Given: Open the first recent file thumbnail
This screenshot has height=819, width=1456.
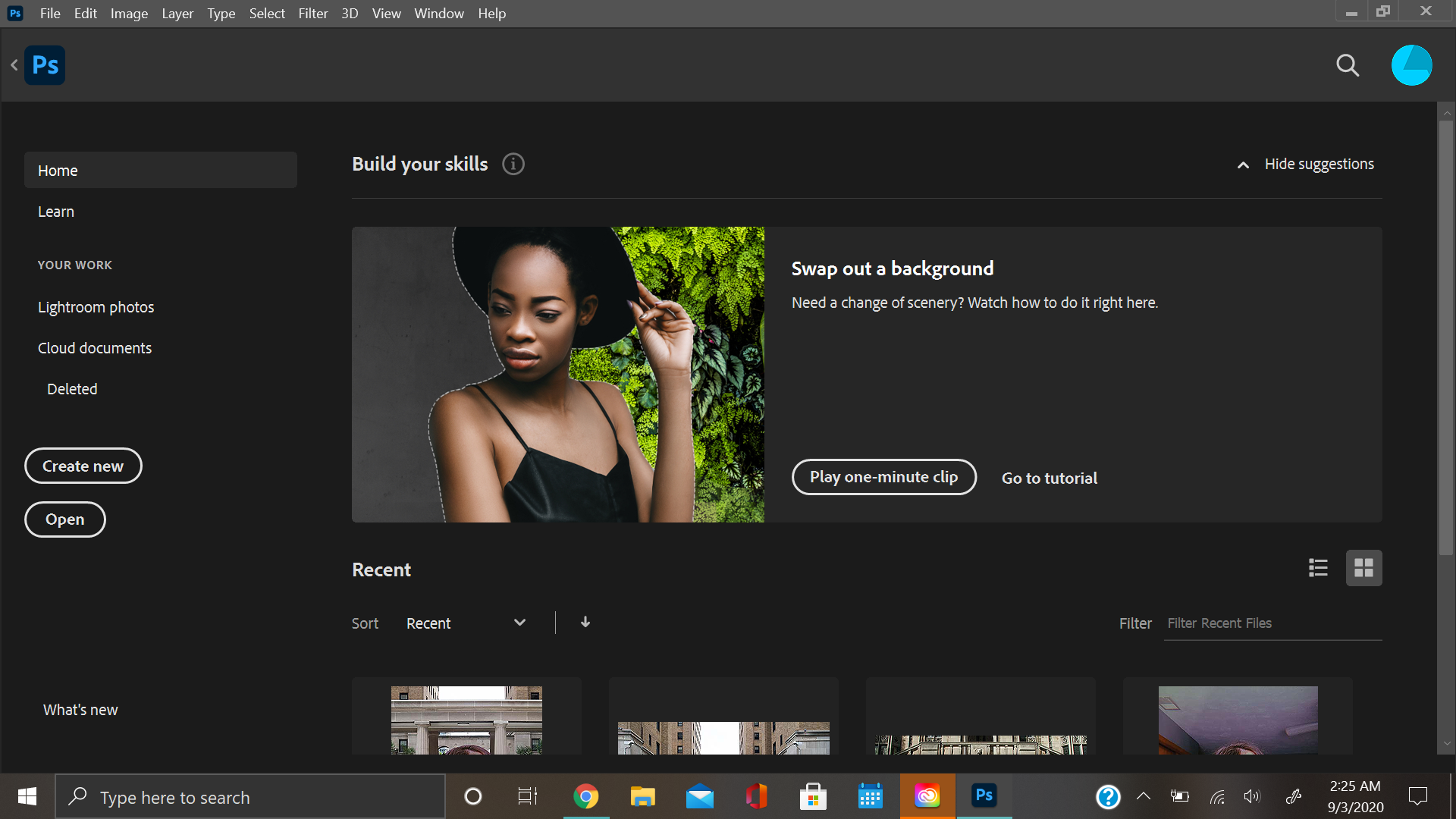Looking at the screenshot, I should coord(466,720).
